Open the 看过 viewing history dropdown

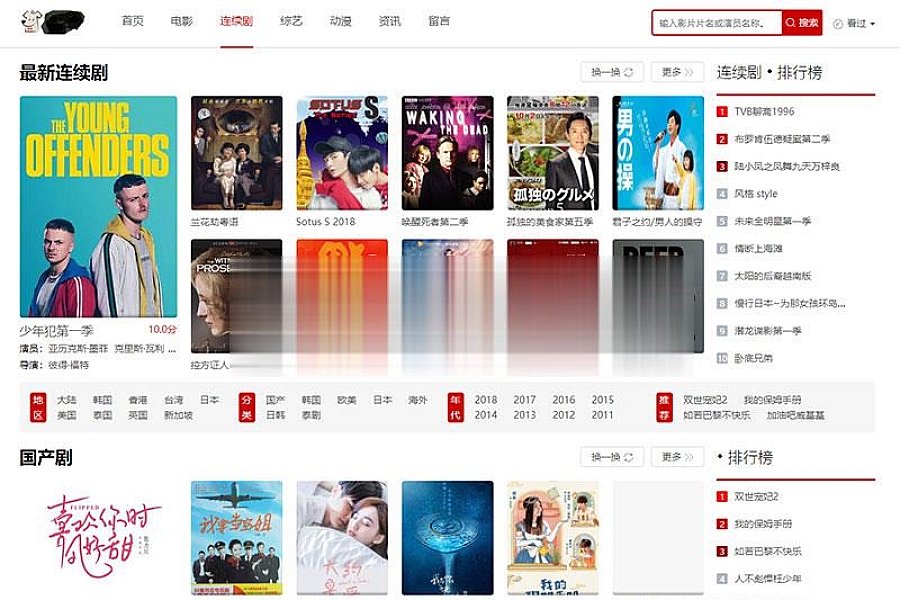(x=854, y=24)
